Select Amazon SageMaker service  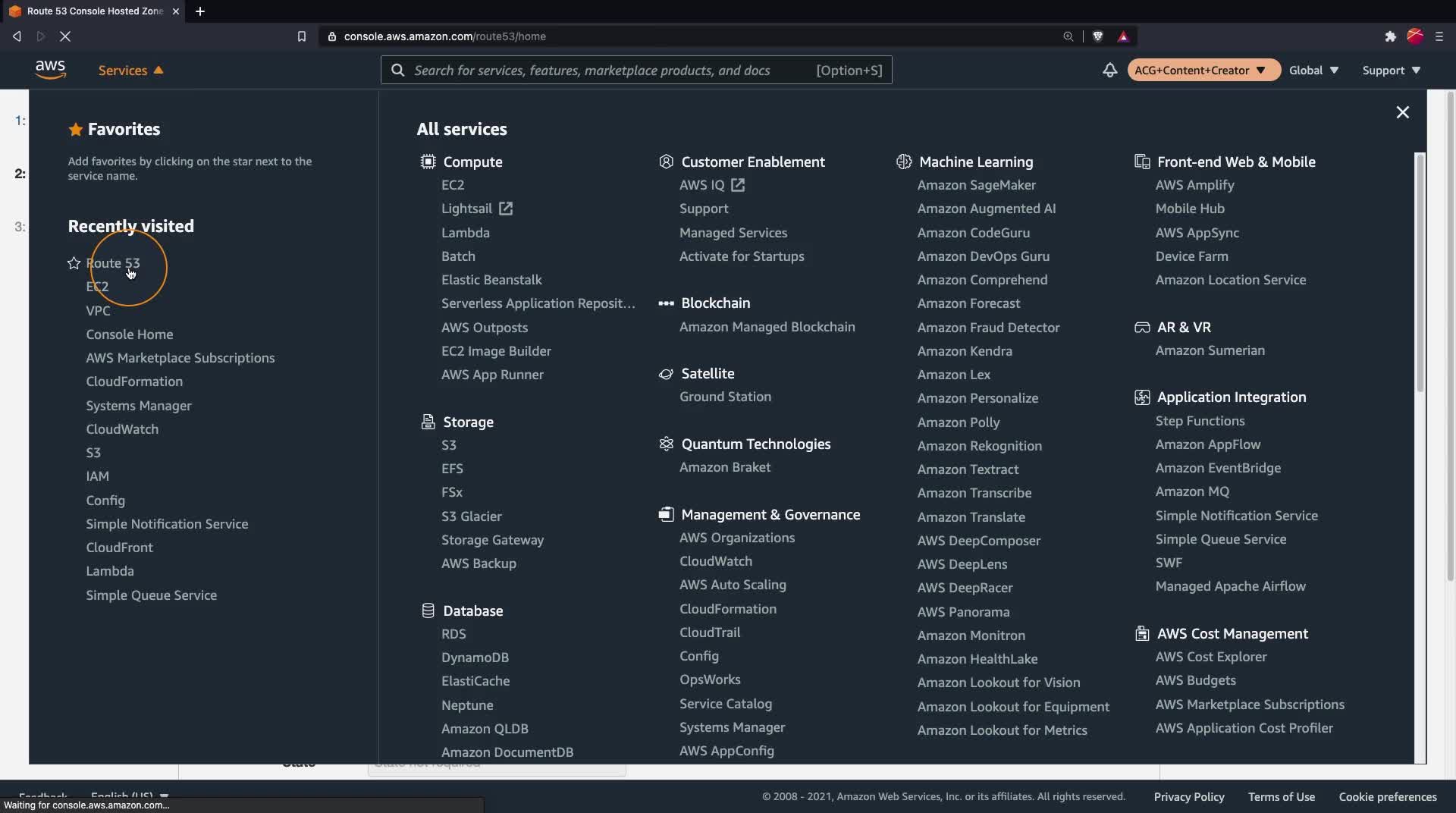pos(976,185)
